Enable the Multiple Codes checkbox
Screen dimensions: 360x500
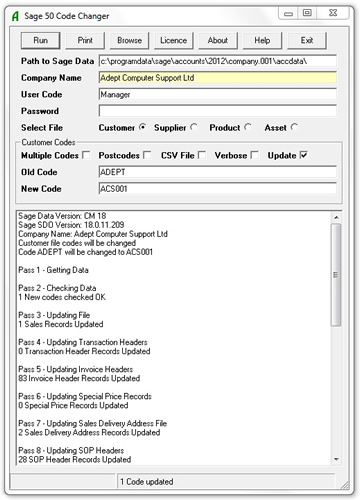[x=86, y=155]
